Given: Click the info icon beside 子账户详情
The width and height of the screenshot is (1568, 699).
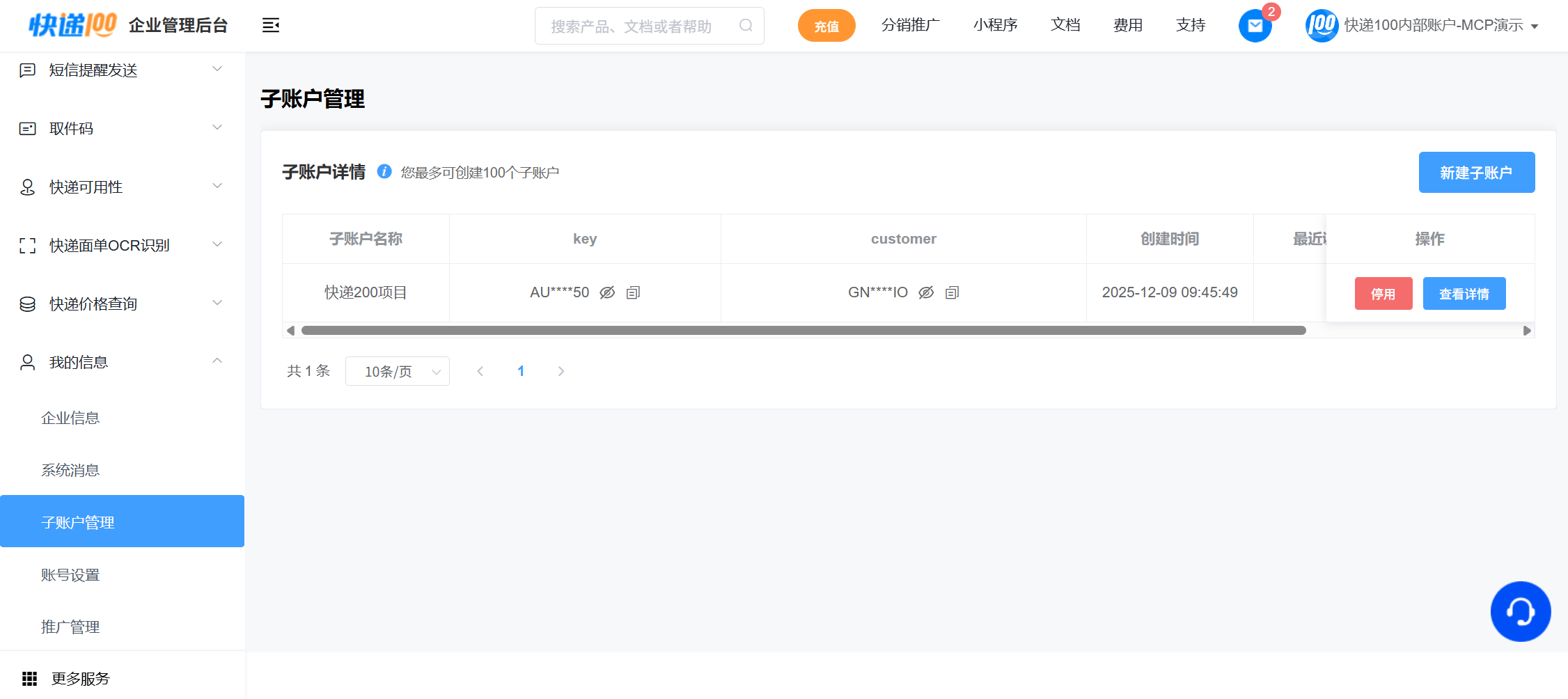Looking at the screenshot, I should pos(384,171).
